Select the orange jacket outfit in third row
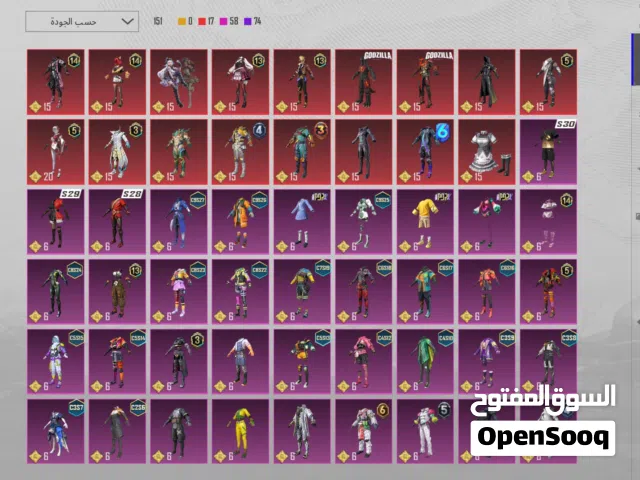 point(240,222)
